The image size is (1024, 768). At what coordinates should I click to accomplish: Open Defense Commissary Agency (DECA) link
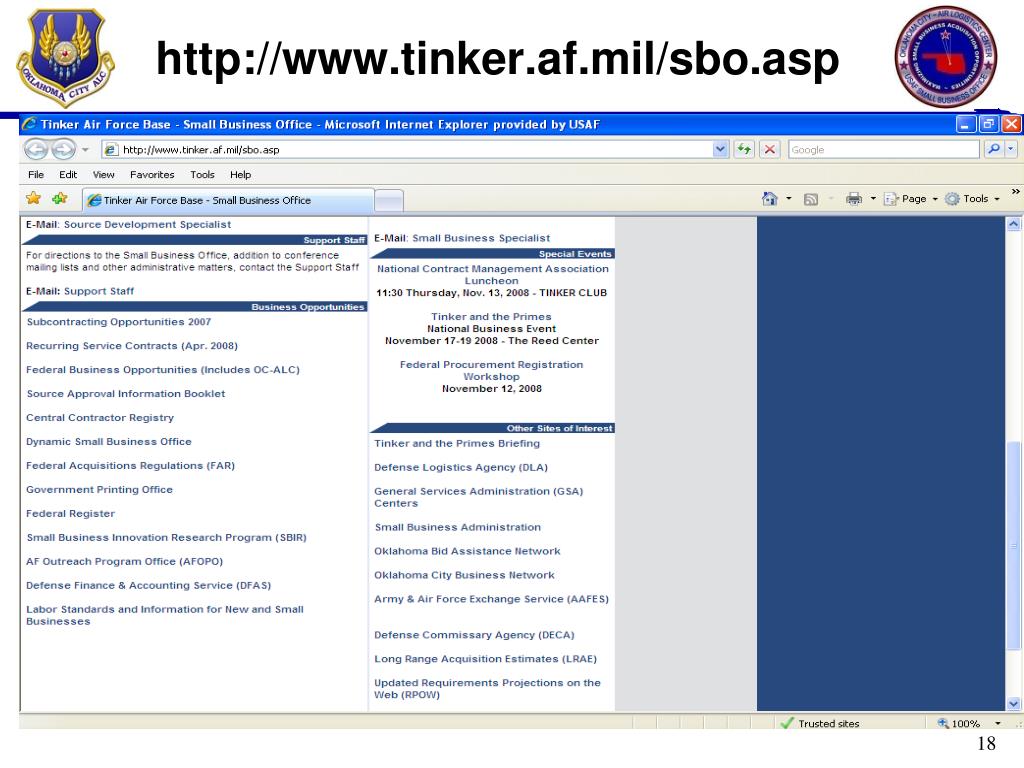click(x=474, y=635)
